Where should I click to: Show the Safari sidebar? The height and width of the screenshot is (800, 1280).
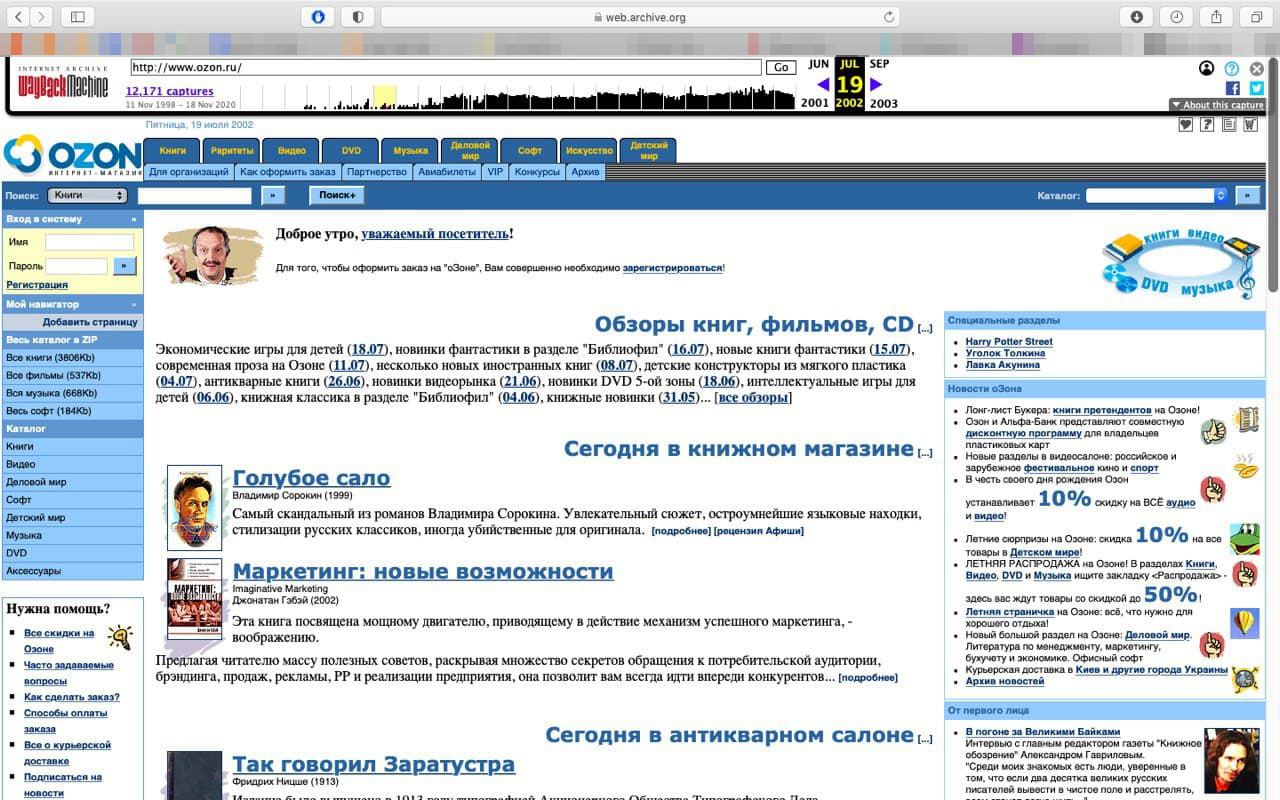tap(78, 17)
